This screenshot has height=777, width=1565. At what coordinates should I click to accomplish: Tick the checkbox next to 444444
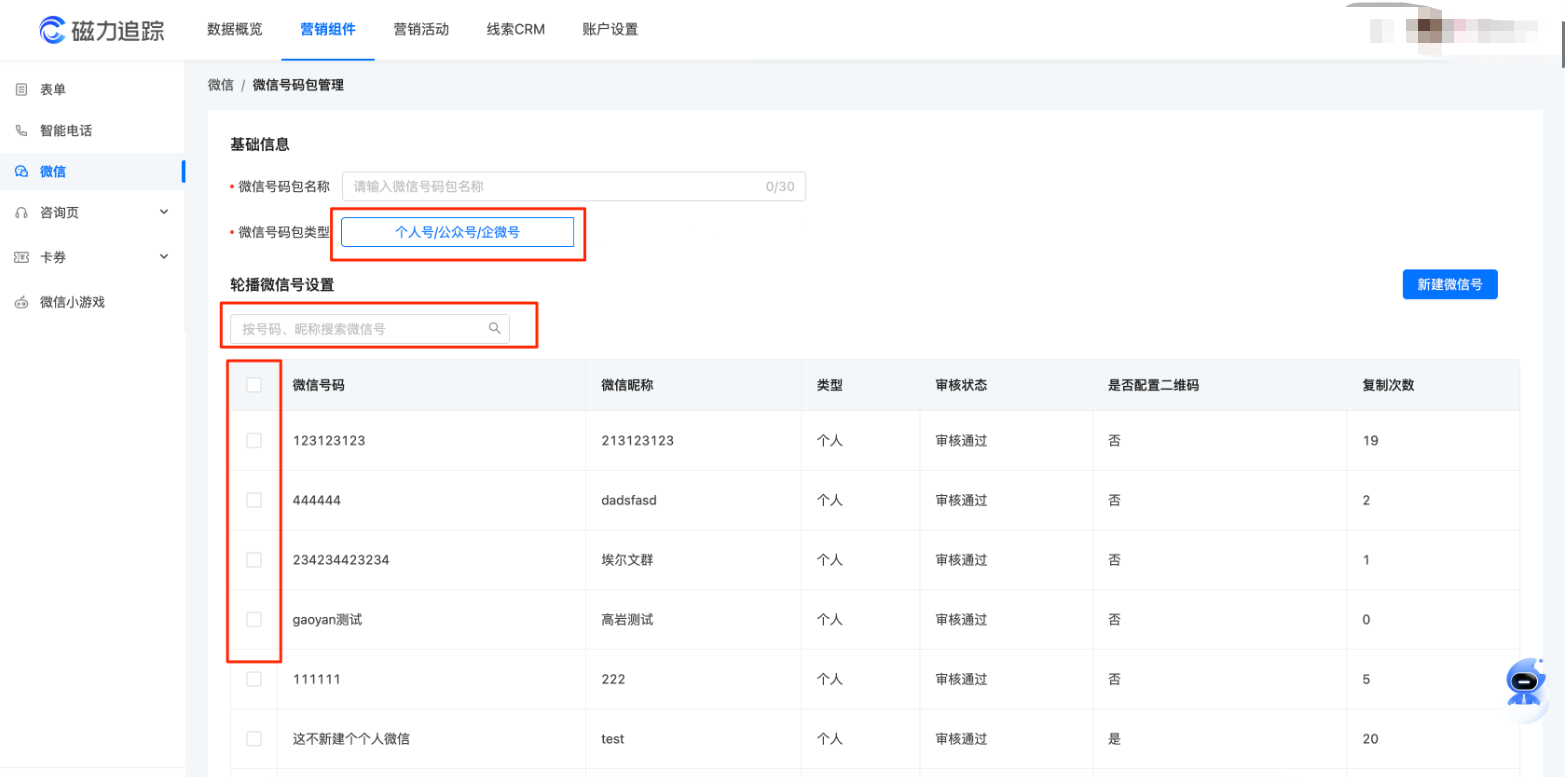tap(254, 500)
